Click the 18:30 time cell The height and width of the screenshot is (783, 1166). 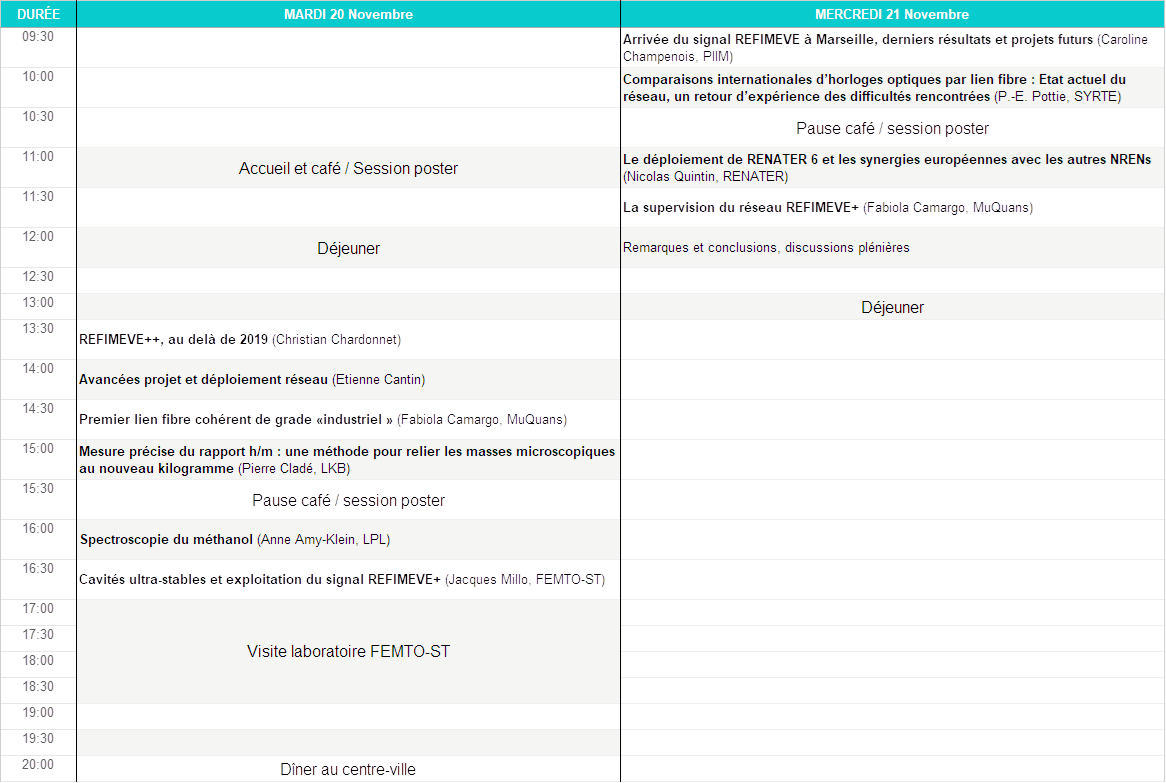click(38, 691)
